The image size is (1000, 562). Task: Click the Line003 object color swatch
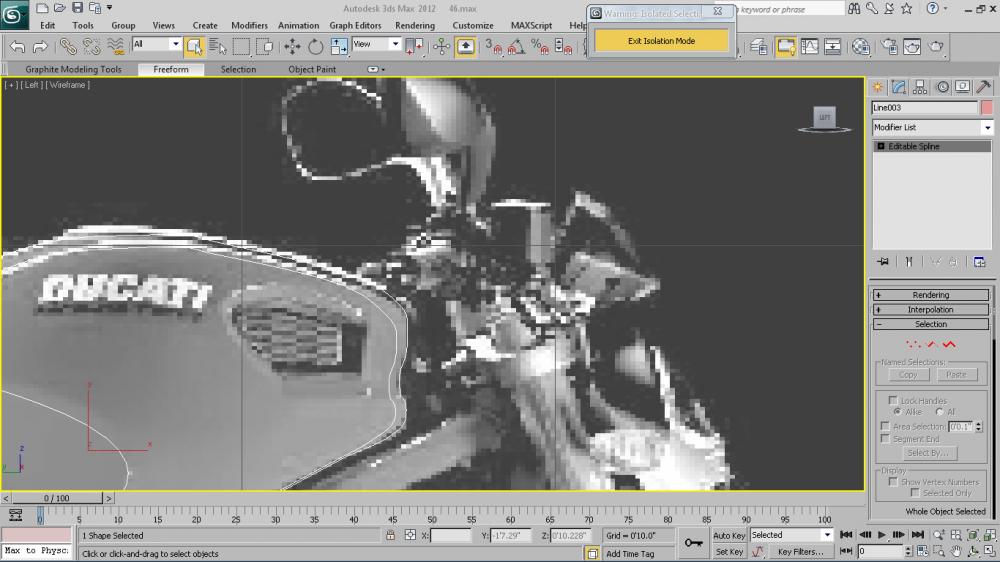click(987, 108)
